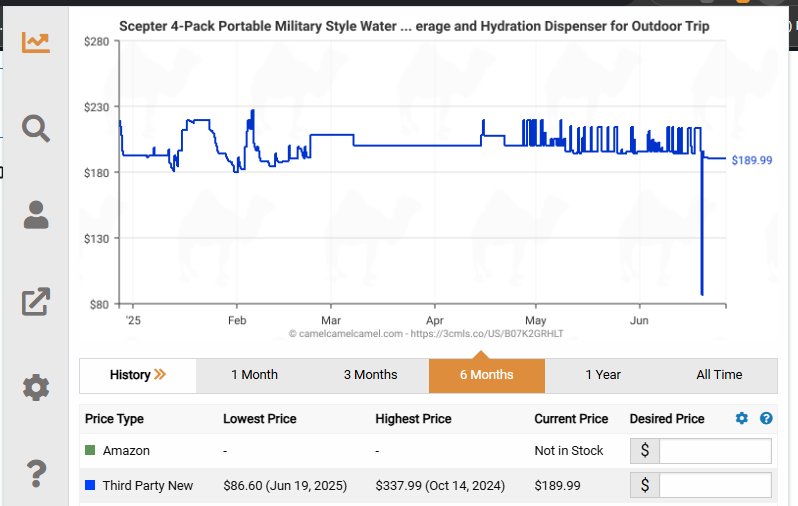Click the external link sidebar icon
Viewport: 798px width, 506px height.
tap(36, 301)
